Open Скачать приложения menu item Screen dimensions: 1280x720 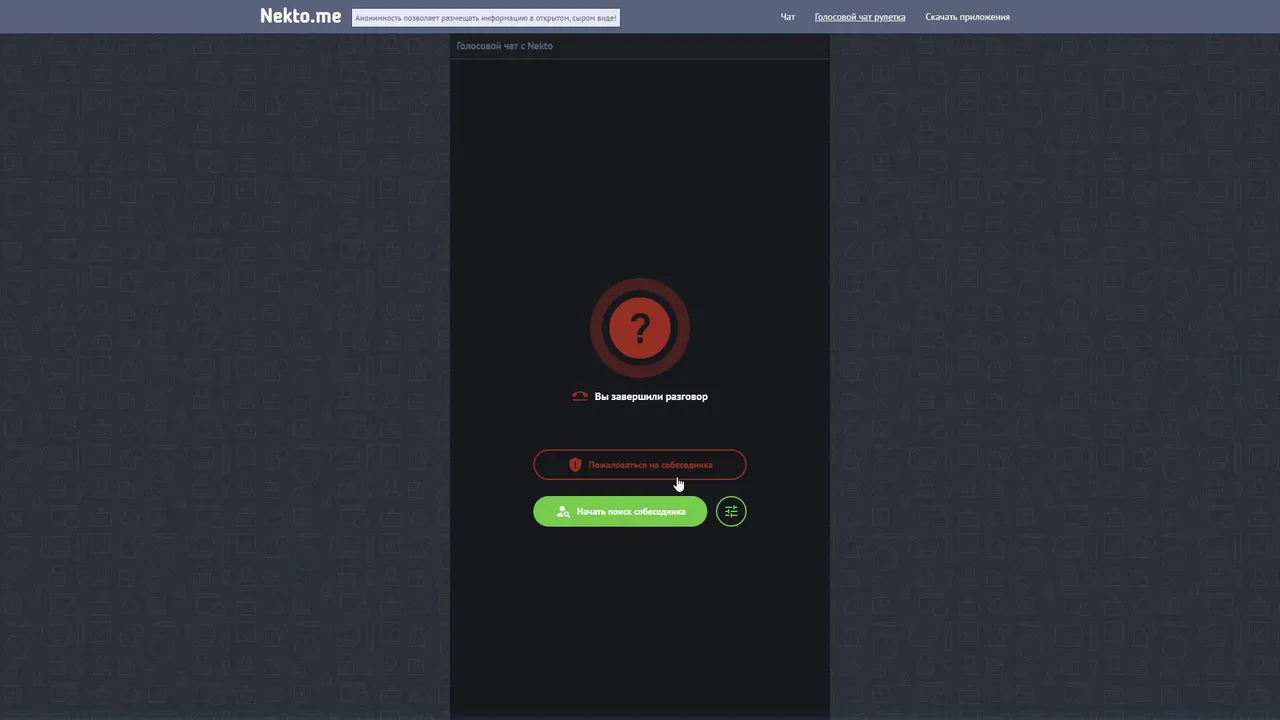coord(967,17)
